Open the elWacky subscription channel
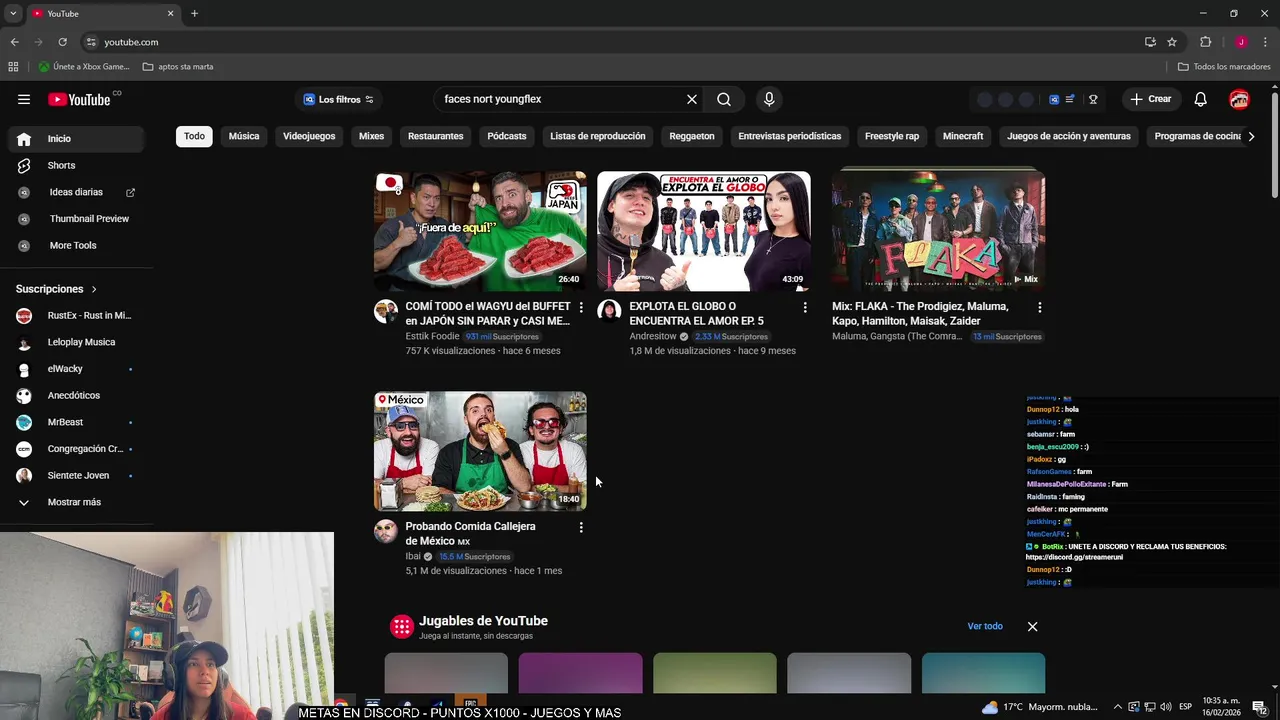1280x720 pixels. [76, 369]
